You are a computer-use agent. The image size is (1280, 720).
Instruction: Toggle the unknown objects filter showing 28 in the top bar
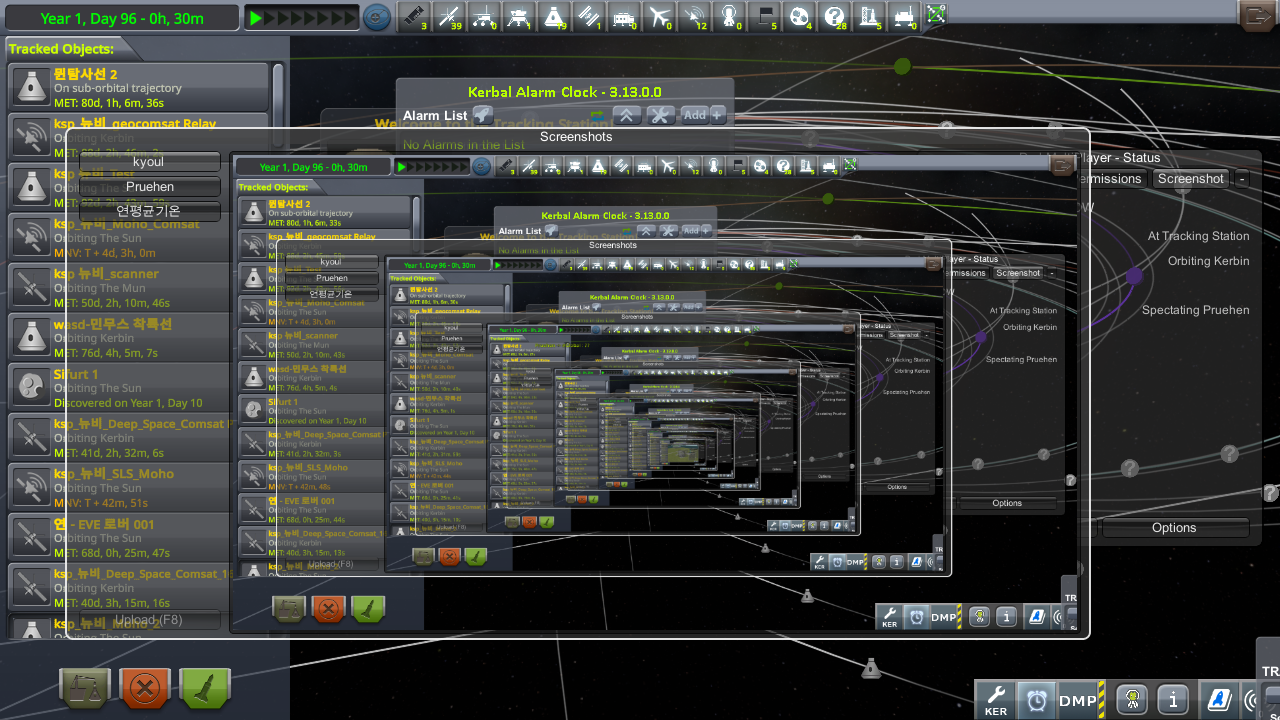pos(834,16)
